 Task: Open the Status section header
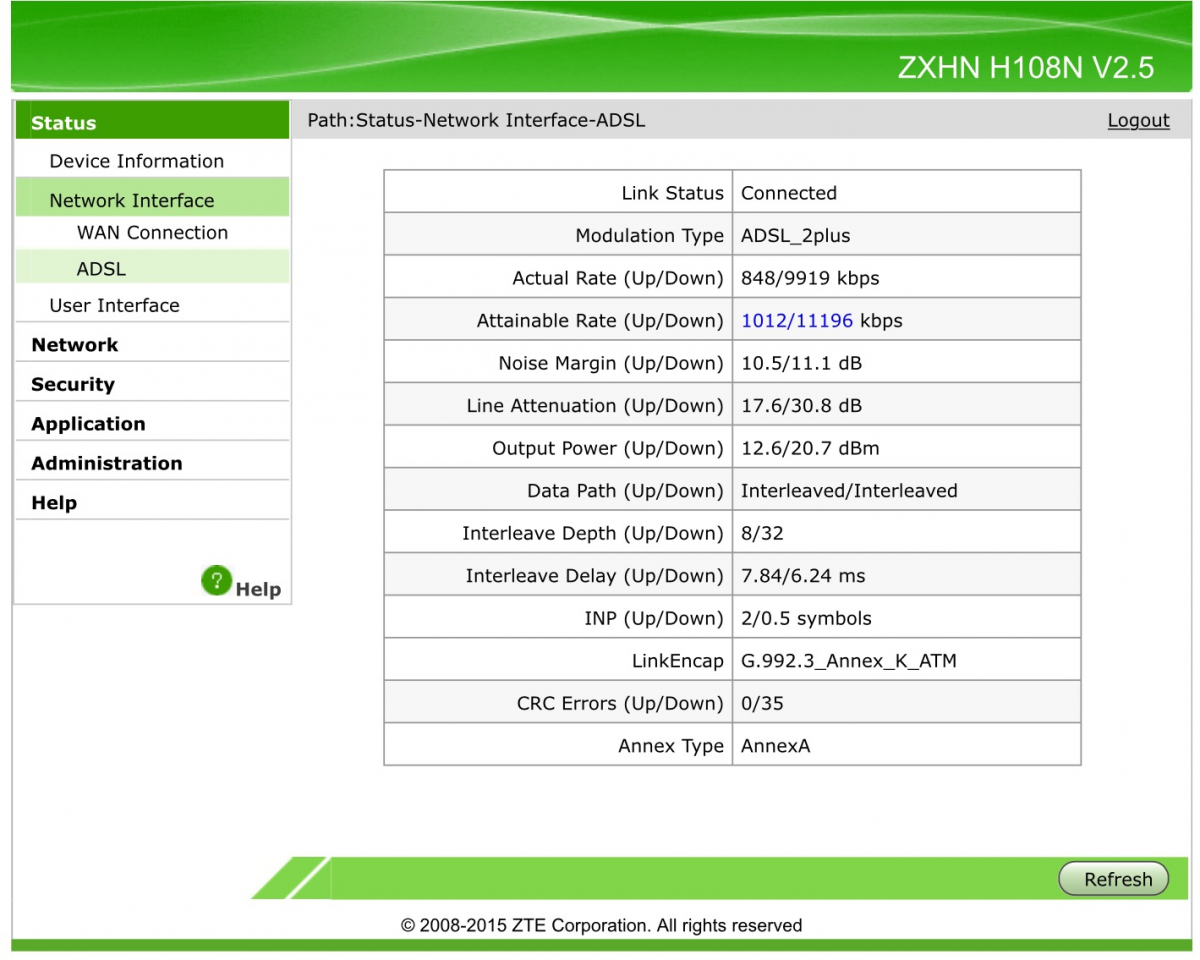pos(64,123)
